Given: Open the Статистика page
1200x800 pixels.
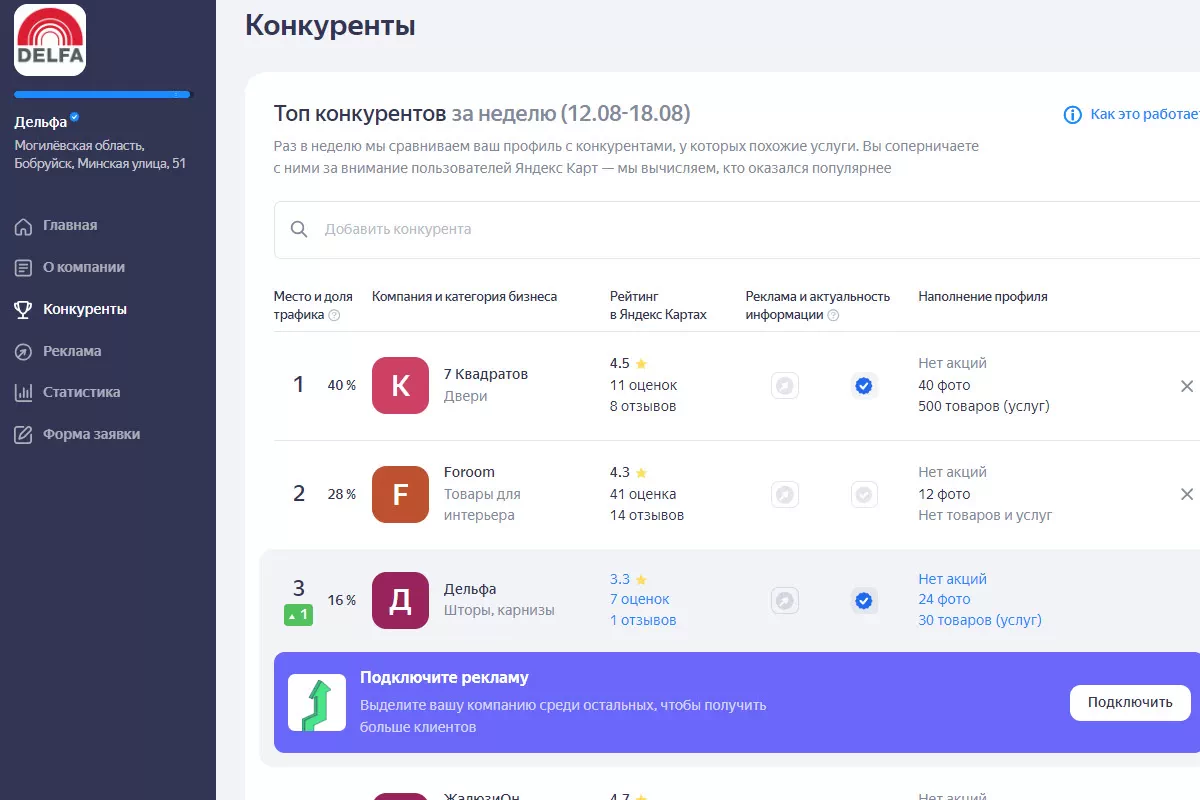Looking at the screenshot, I should point(82,392).
